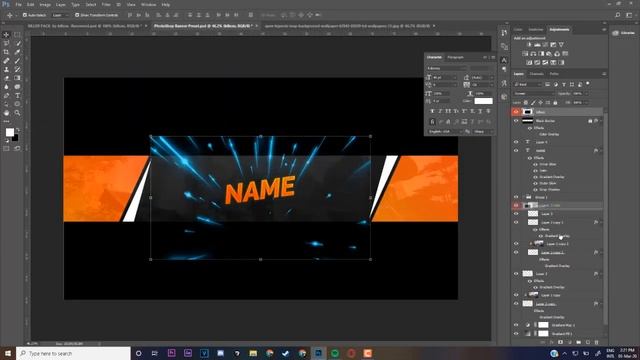The image size is (640, 360).
Task: Select the Lasso tool
Action: click(x=6, y=43)
